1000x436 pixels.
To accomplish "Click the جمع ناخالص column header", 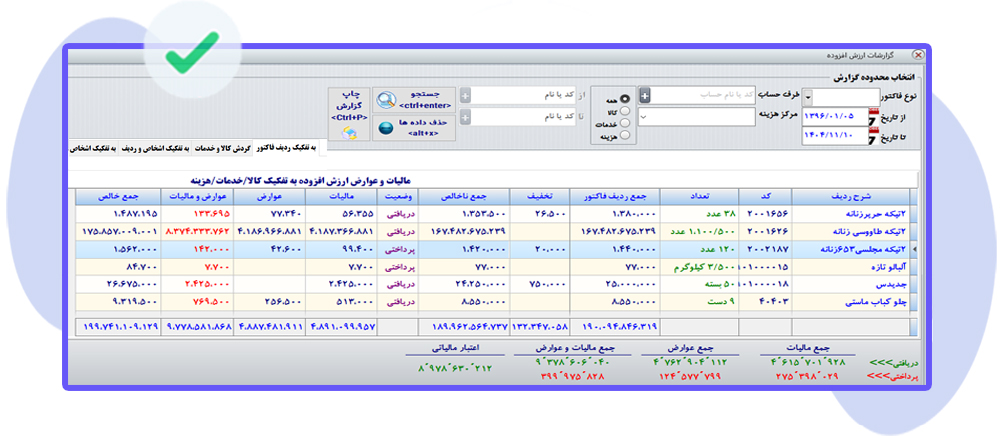I will coord(463,196).
